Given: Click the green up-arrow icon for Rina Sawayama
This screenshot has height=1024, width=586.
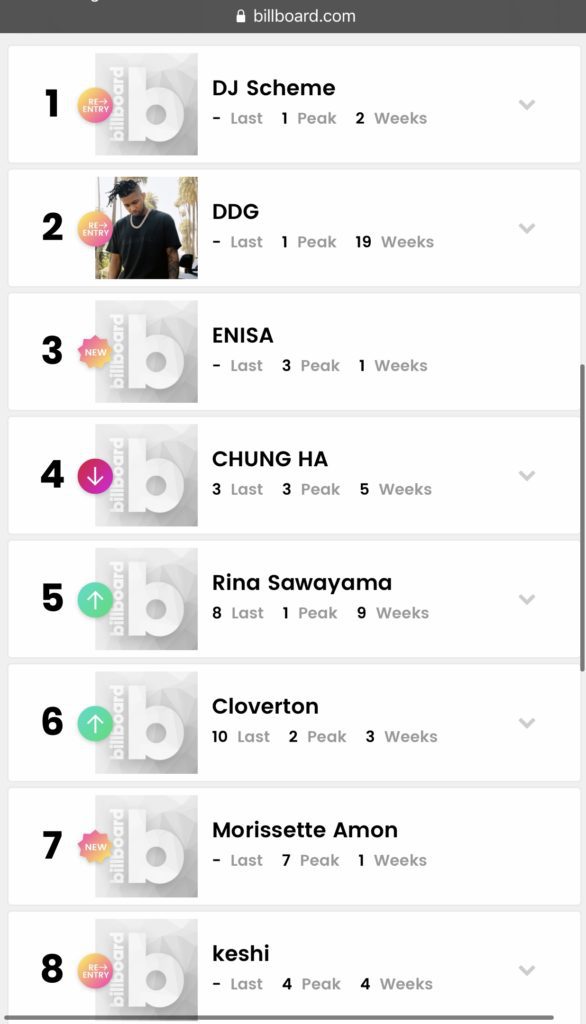Looking at the screenshot, I should (95, 600).
